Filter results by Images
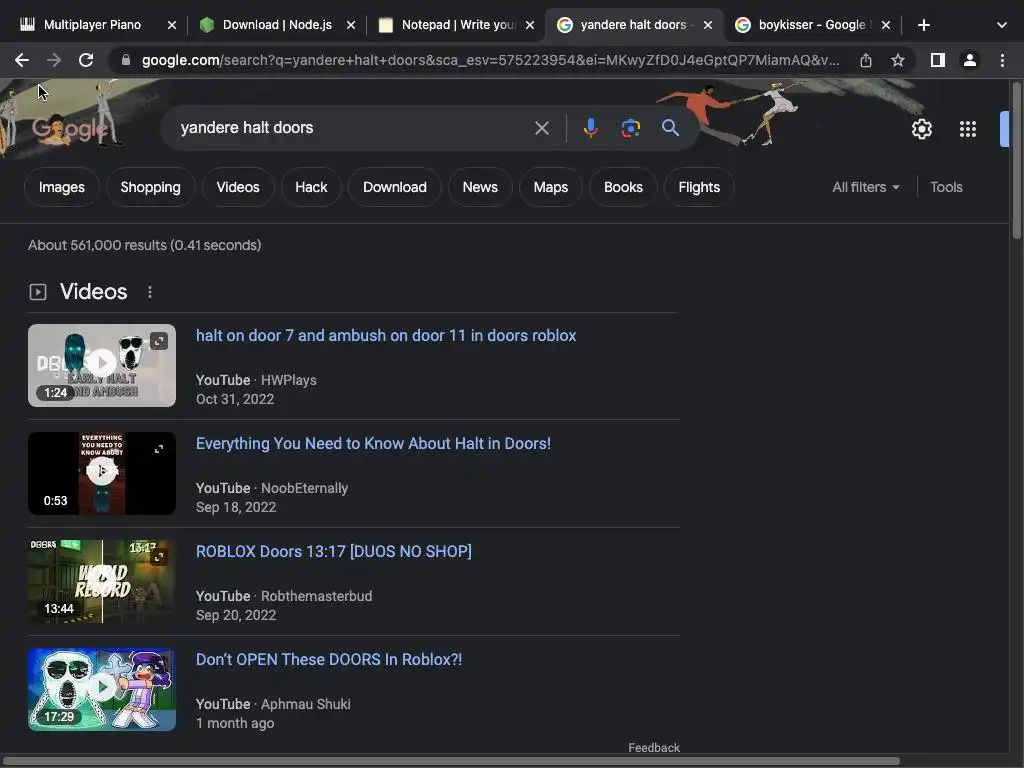 pyautogui.click(x=61, y=187)
